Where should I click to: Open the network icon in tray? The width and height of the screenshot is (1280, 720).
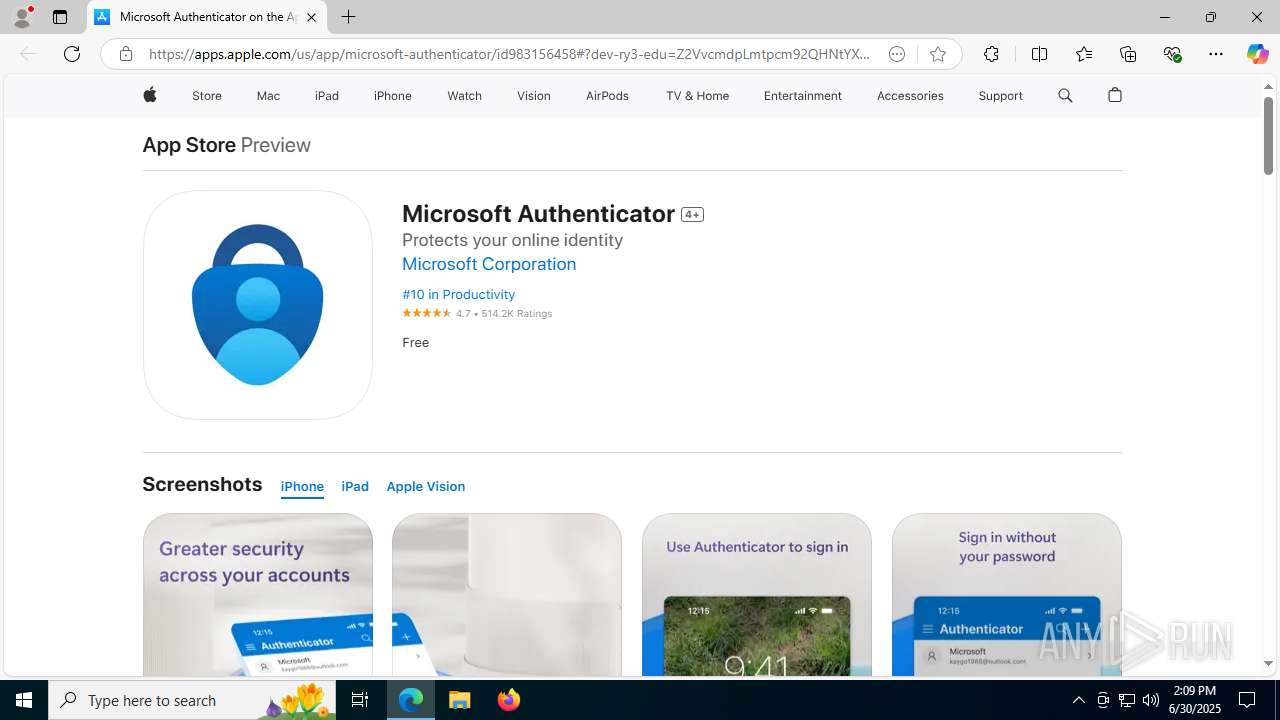[x=1127, y=700]
